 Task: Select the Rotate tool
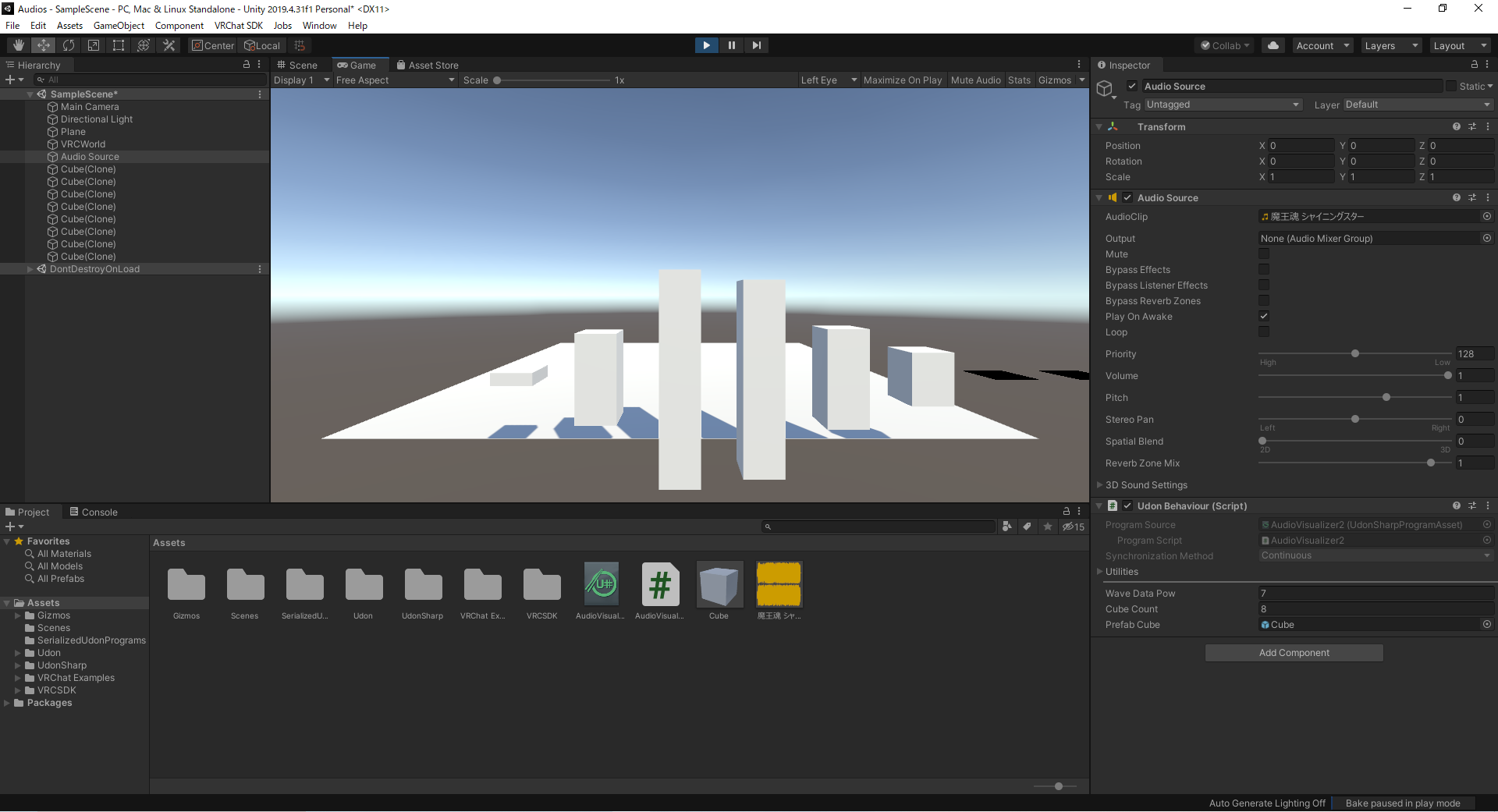click(x=69, y=45)
